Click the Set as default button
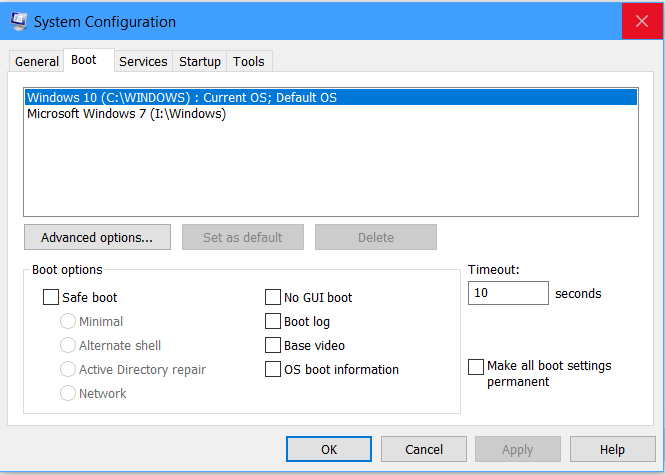665x475 pixels. pyautogui.click(x=243, y=237)
